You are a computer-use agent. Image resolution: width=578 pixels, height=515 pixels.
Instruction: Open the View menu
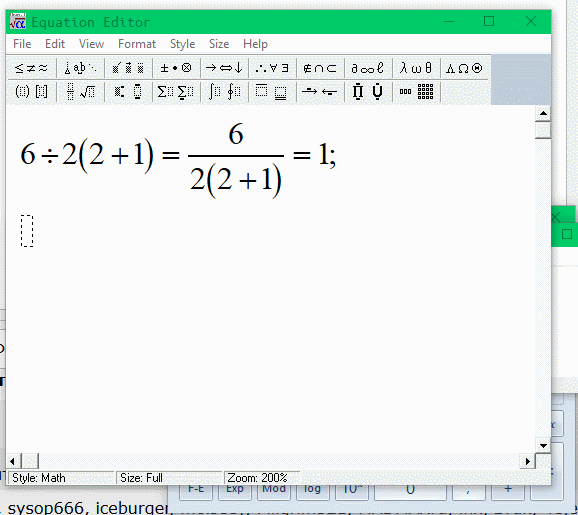[91, 44]
